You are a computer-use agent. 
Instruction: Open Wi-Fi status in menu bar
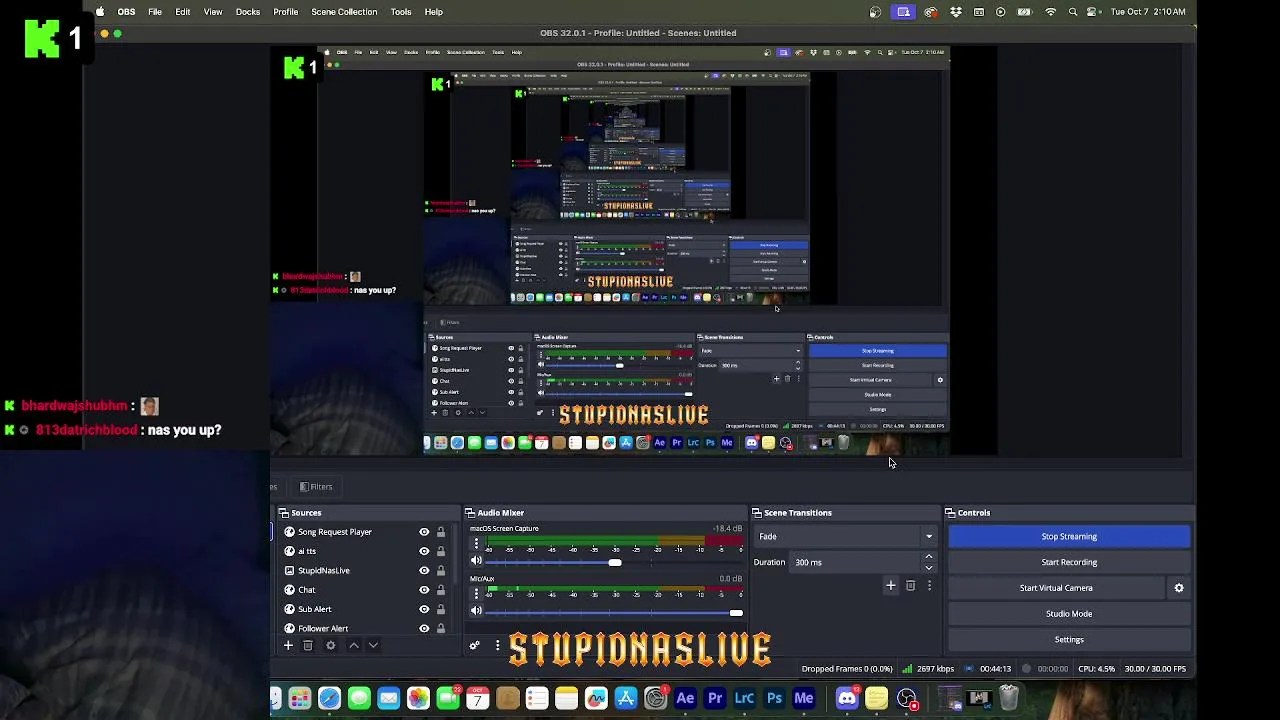pyautogui.click(x=1050, y=12)
